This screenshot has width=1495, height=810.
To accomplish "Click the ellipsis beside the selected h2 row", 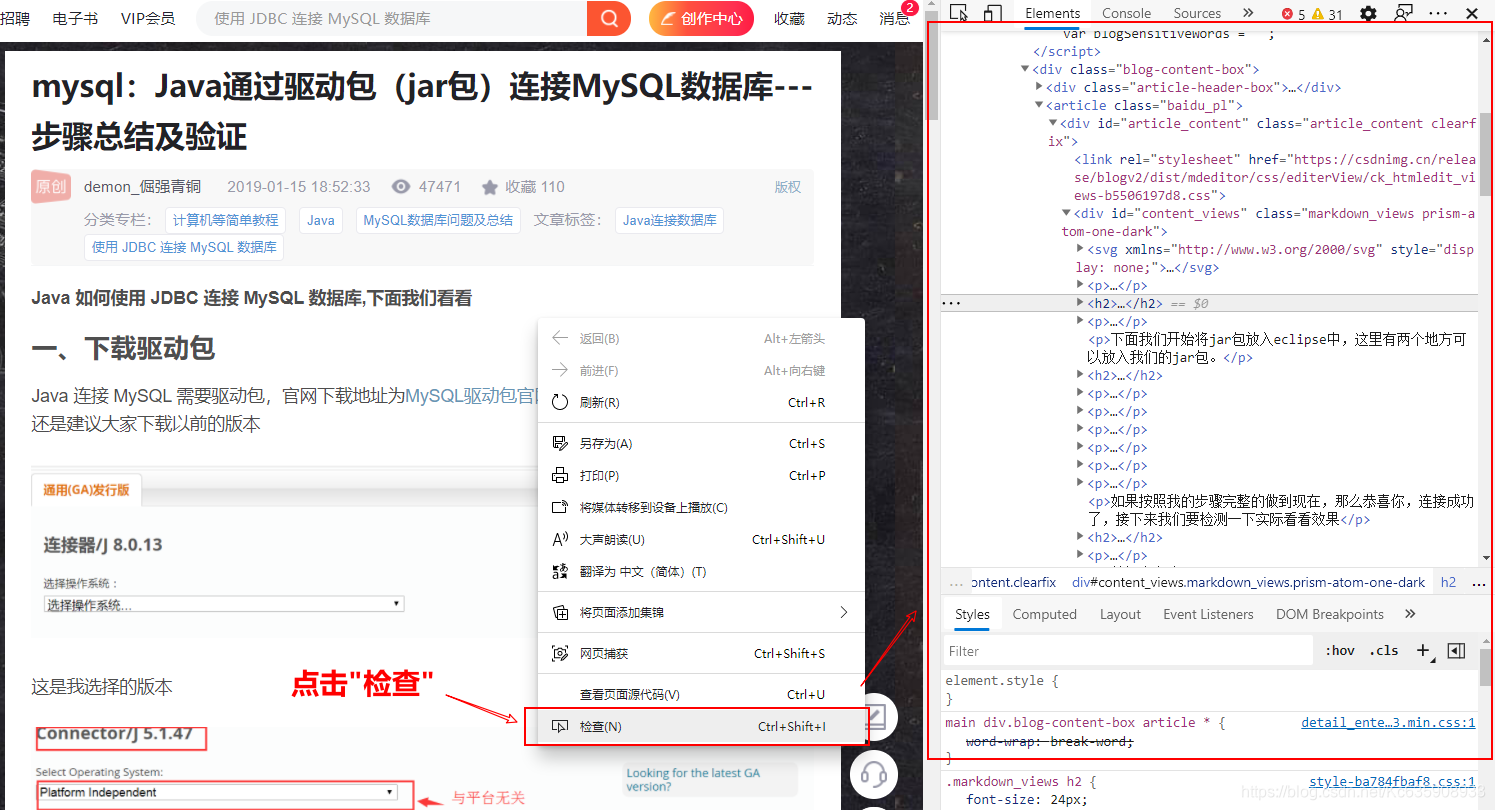I will coord(951,303).
